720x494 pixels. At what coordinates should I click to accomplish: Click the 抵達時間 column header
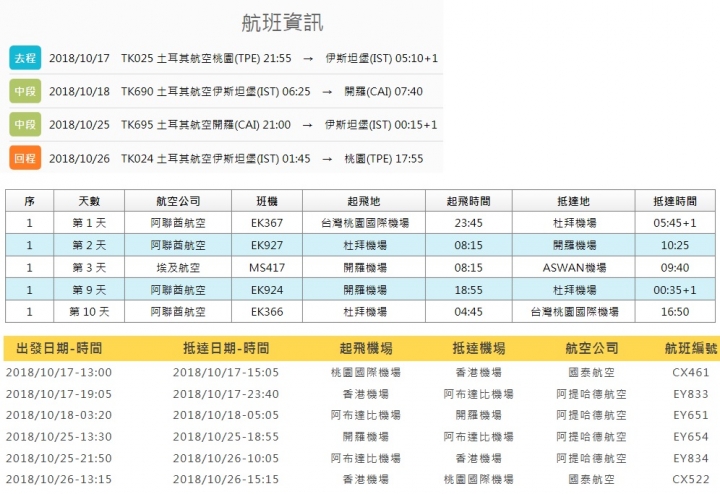pos(675,201)
